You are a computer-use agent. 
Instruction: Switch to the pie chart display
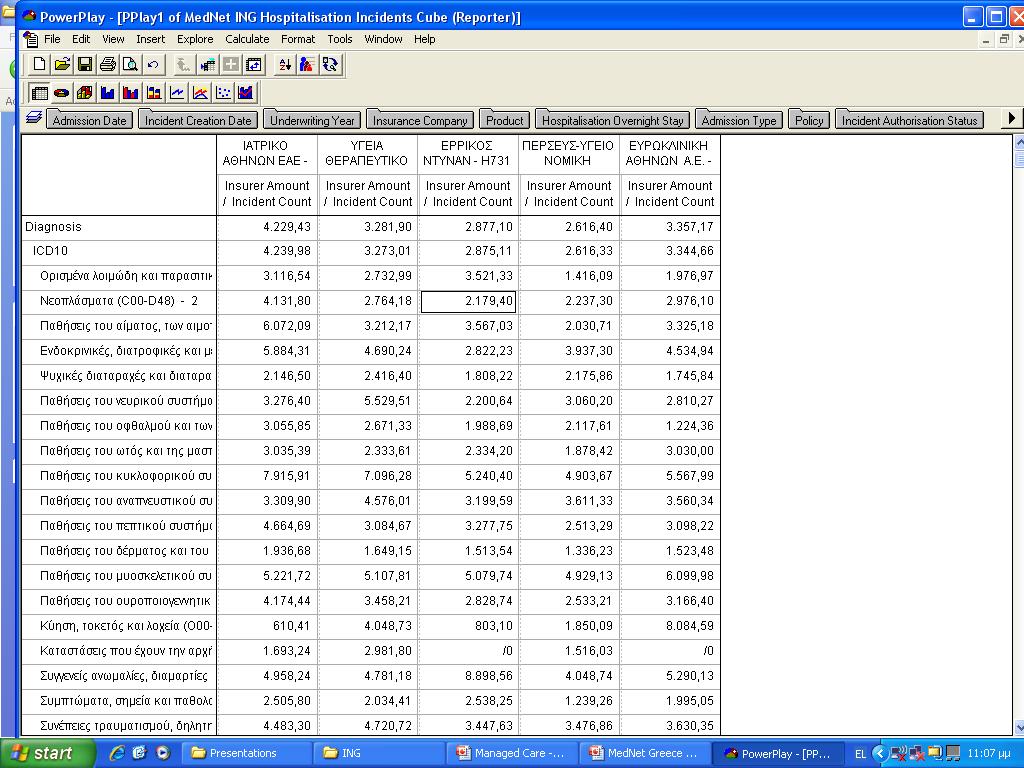(62, 93)
